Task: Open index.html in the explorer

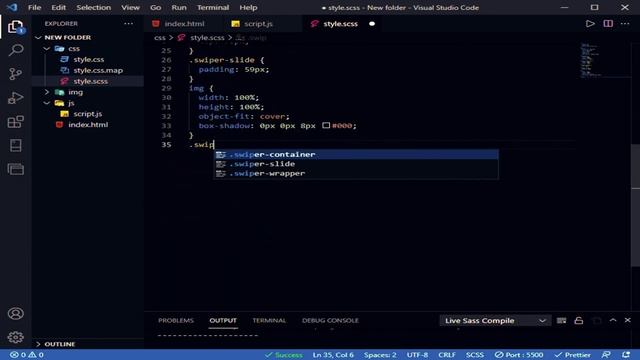Action: point(88,125)
